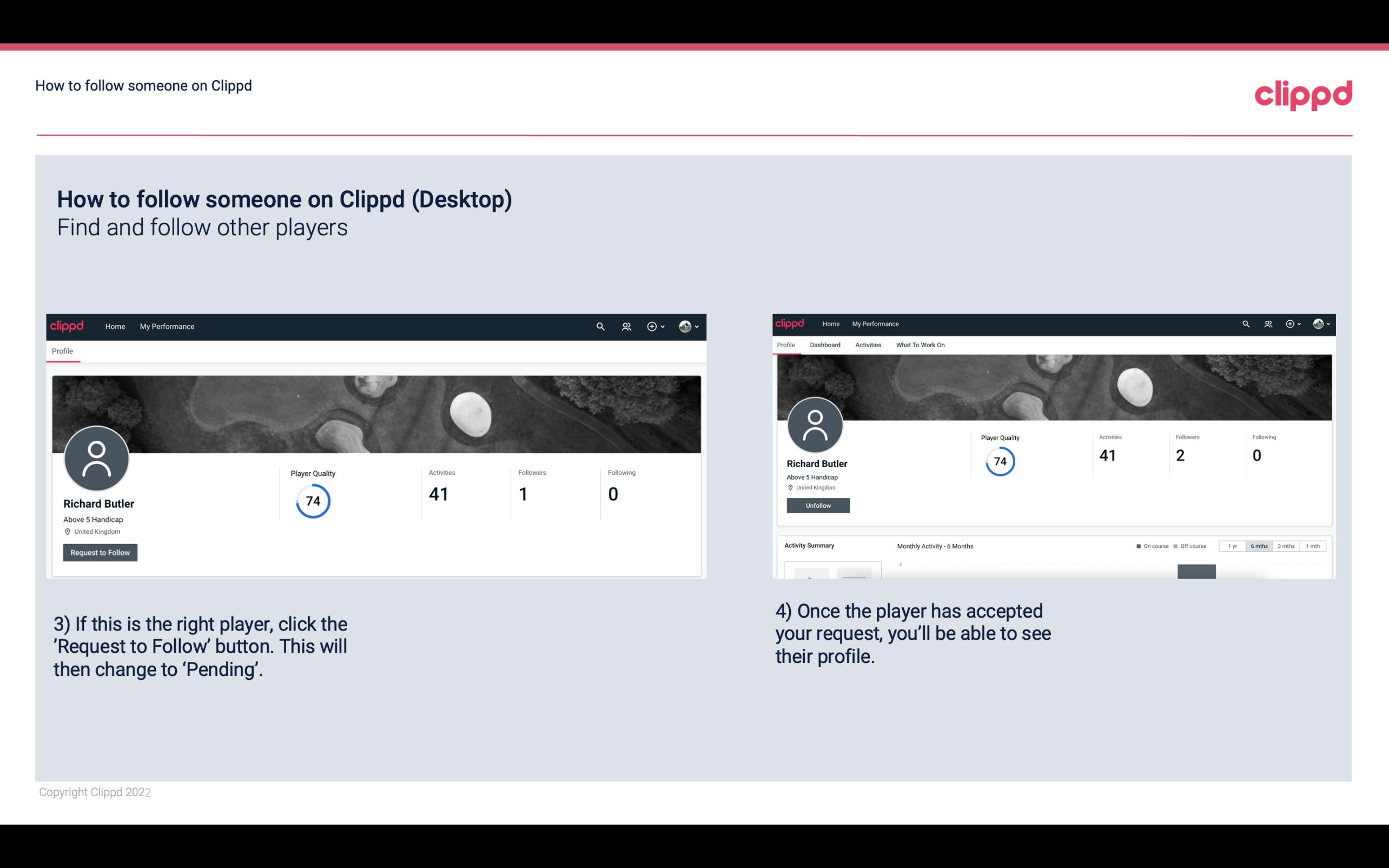Switch to the 'What To Work On' tab

(x=919, y=345)
